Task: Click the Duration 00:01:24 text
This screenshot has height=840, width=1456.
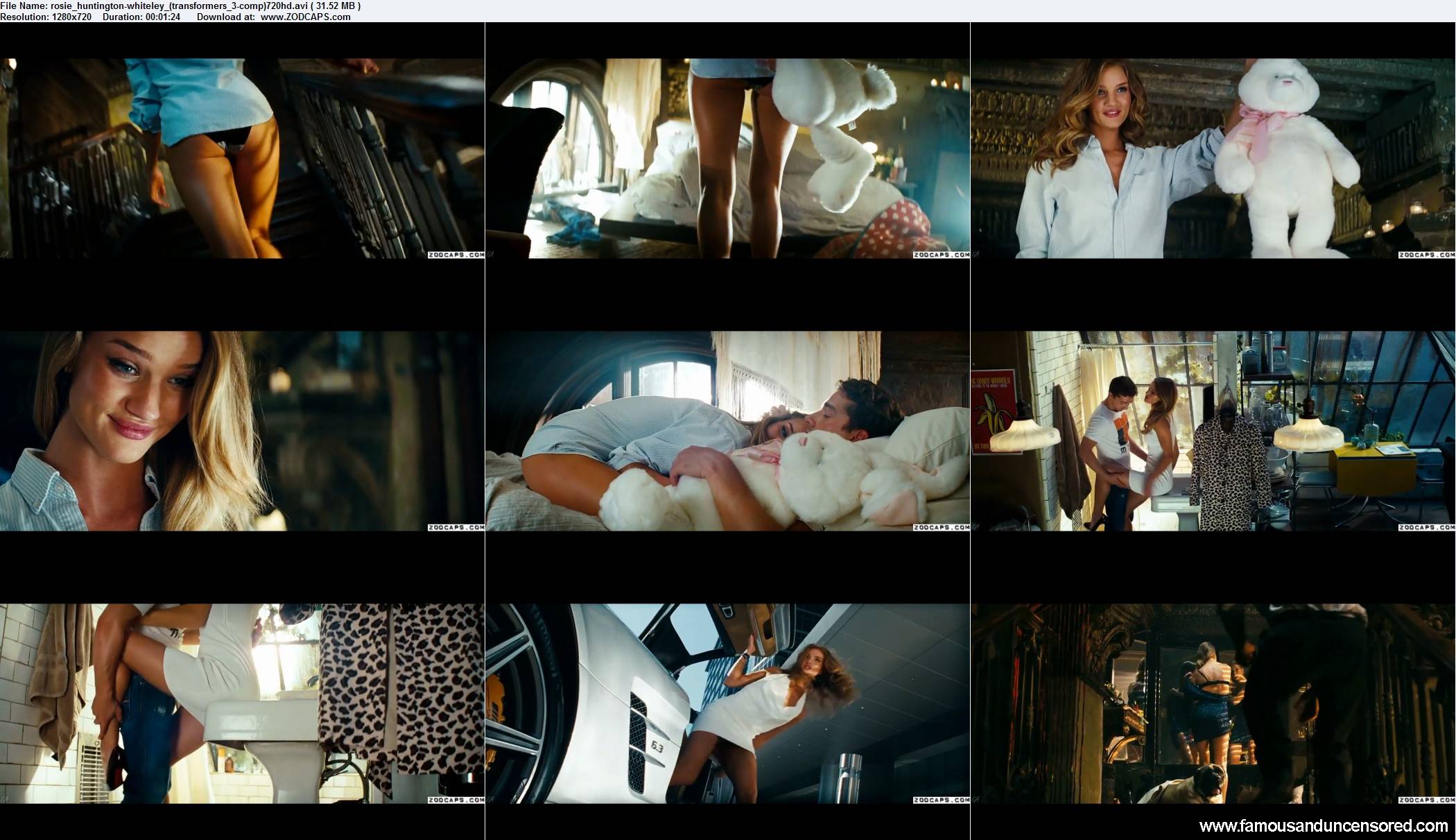Action: pyautogui.click(x=141, y=17)
